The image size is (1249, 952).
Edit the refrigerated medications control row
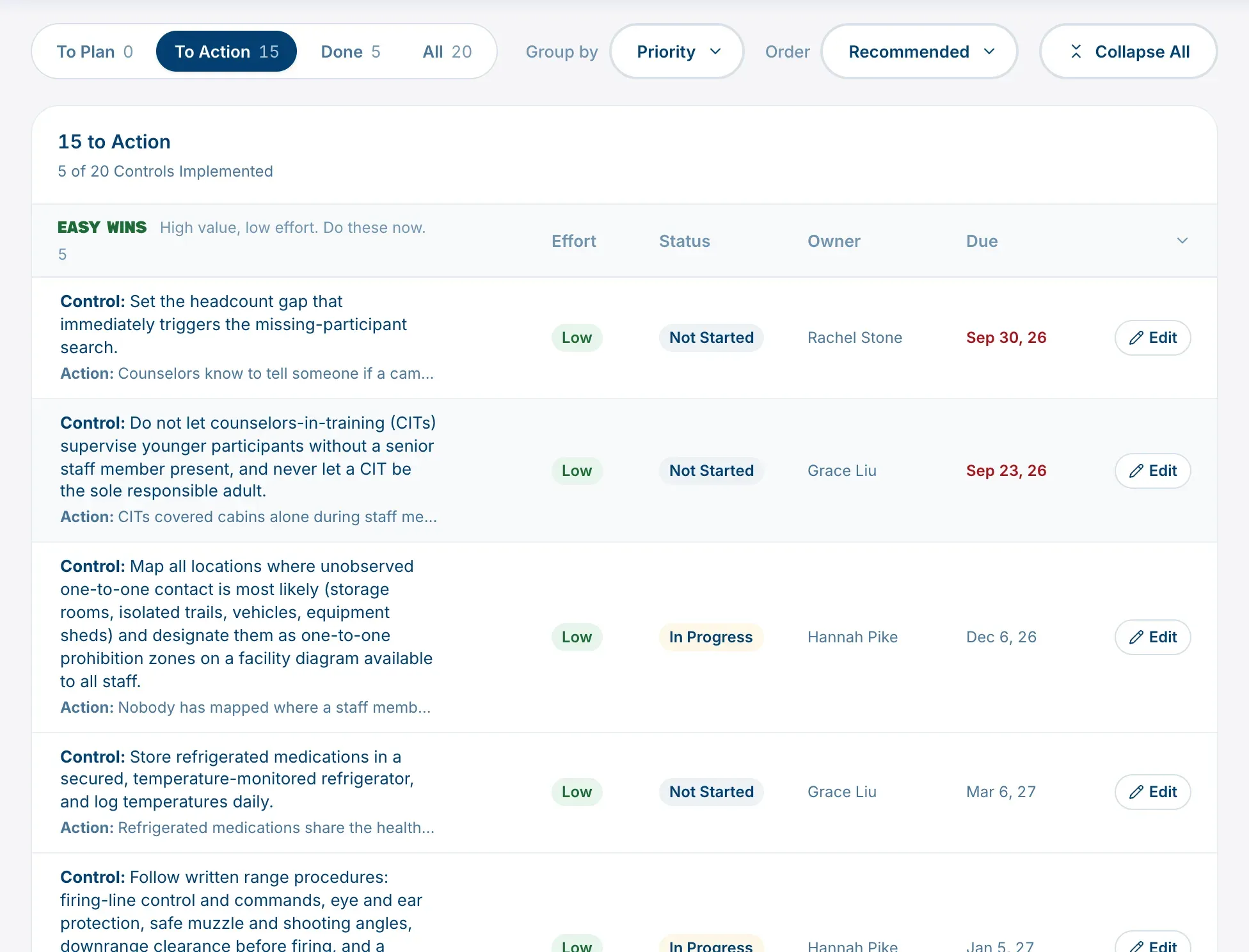(x=1152, y=792)
